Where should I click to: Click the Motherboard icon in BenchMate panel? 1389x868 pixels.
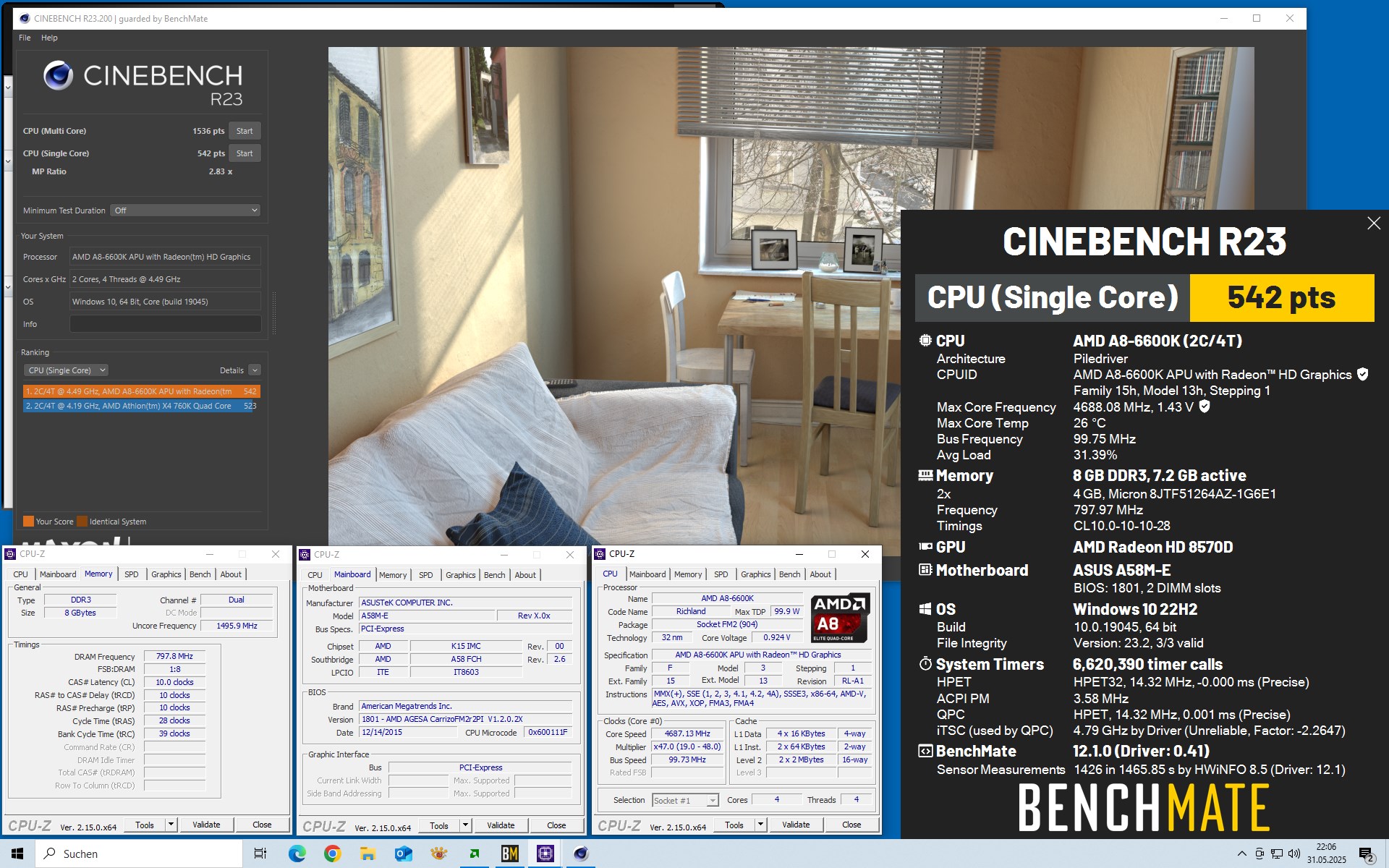point(925,570)
